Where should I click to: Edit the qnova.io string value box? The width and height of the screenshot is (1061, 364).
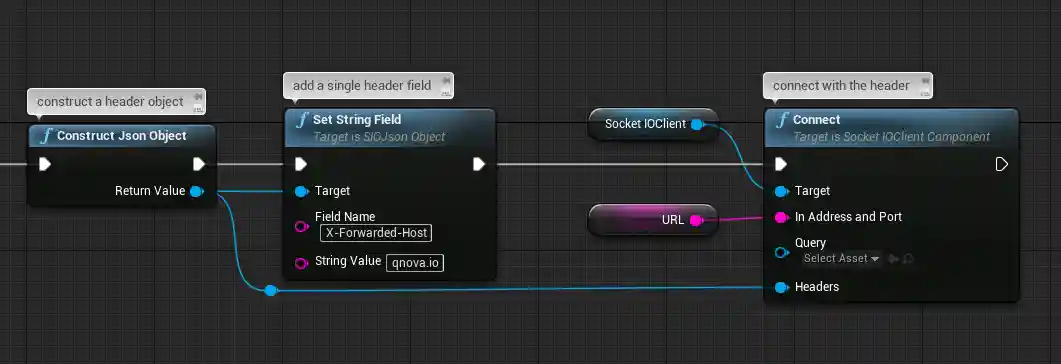pyautogui.click(x=415, y=263)
